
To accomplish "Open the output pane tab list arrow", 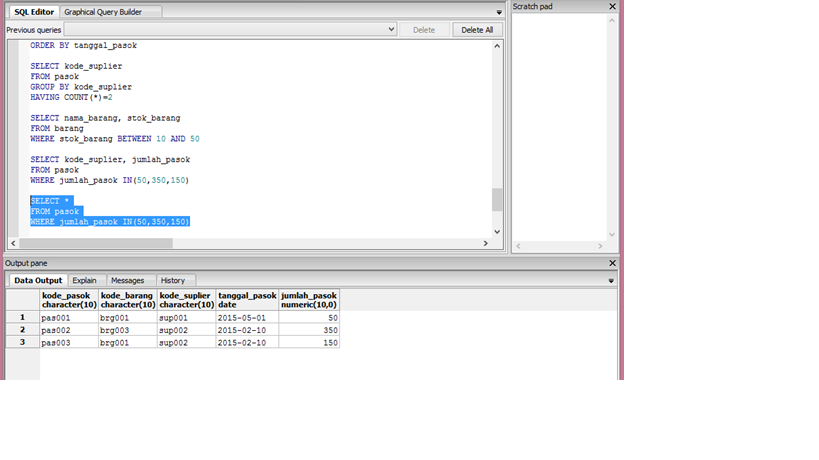I will (611, 281).
